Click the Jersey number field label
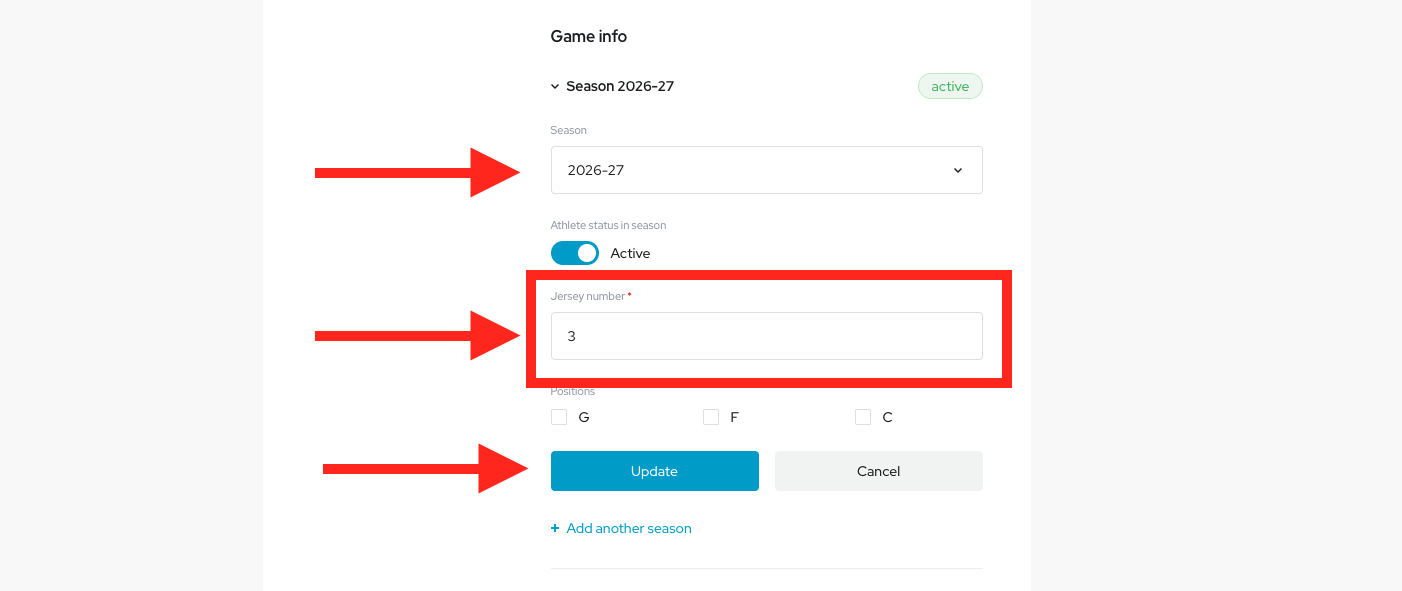The image size is (1402, 591). [591, 296]
